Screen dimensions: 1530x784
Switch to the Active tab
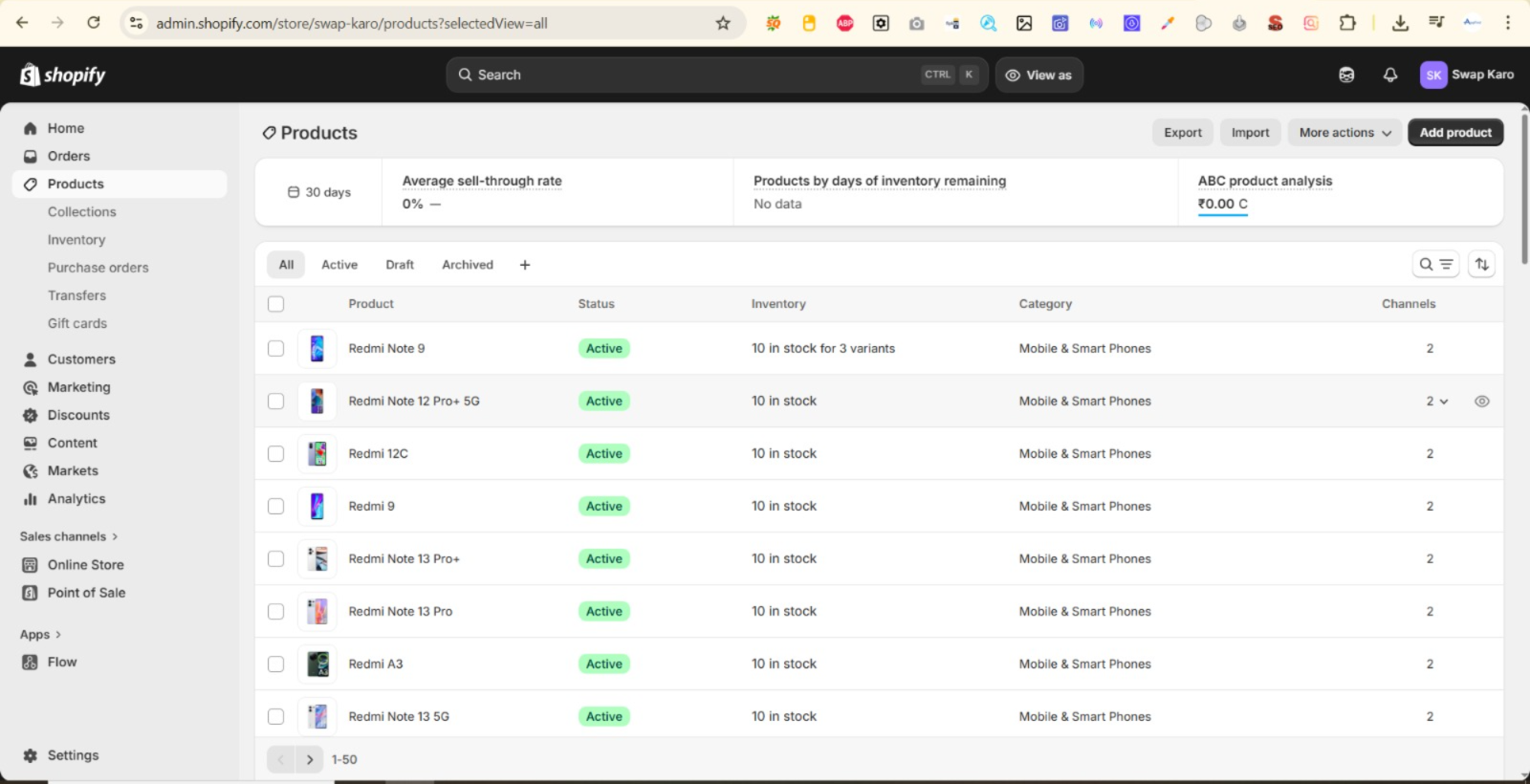339,265
